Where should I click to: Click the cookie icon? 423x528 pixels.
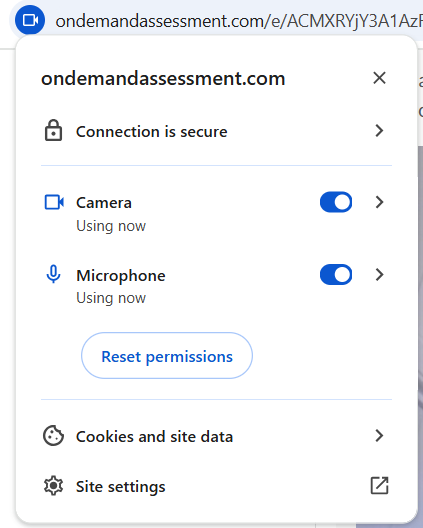53,436
